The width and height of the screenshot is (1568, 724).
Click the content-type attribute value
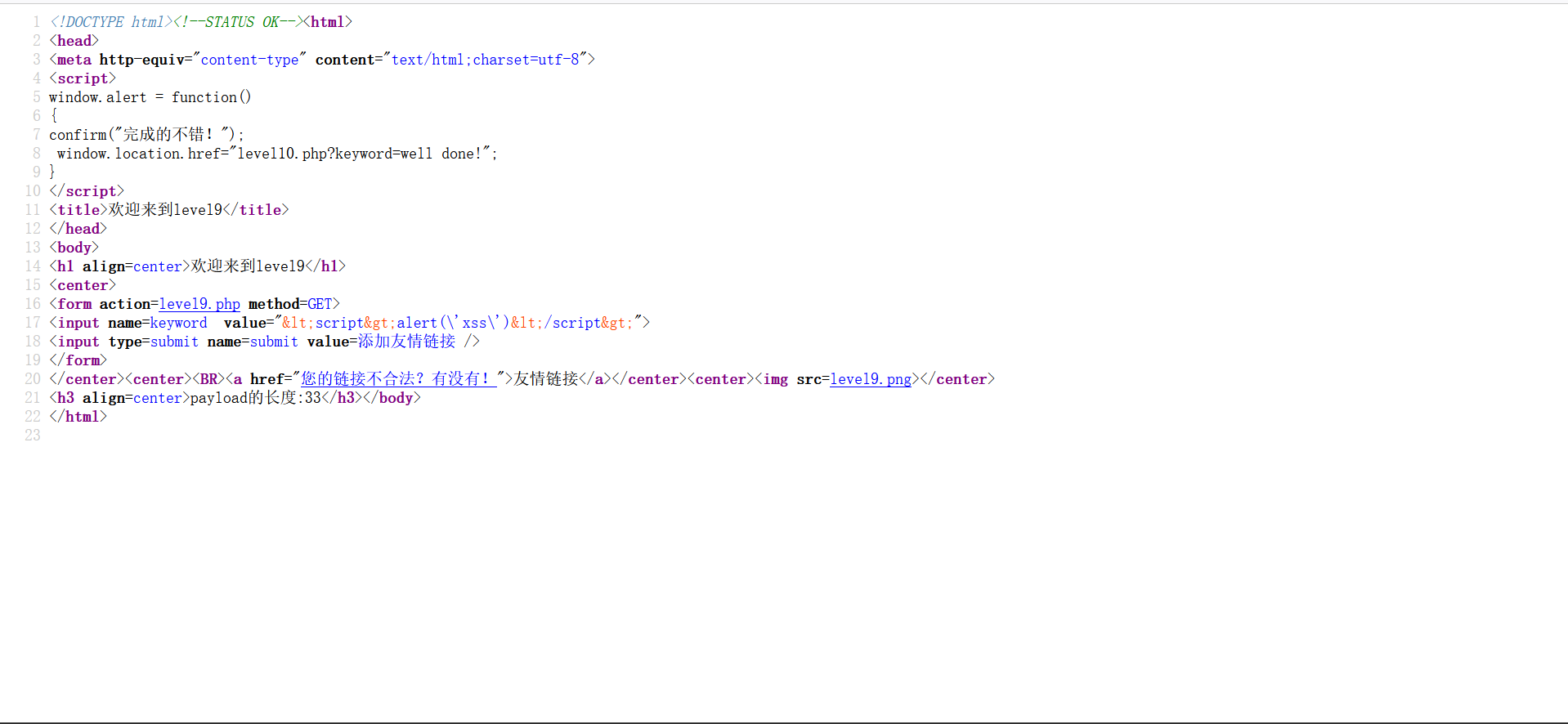click(x=250, y=60)
